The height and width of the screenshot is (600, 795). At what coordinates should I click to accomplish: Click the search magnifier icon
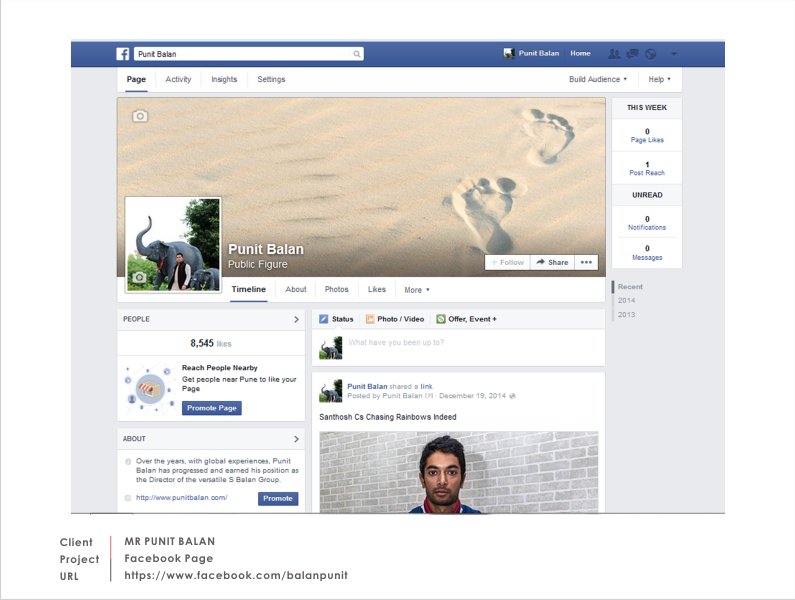(x=357, y=54)
